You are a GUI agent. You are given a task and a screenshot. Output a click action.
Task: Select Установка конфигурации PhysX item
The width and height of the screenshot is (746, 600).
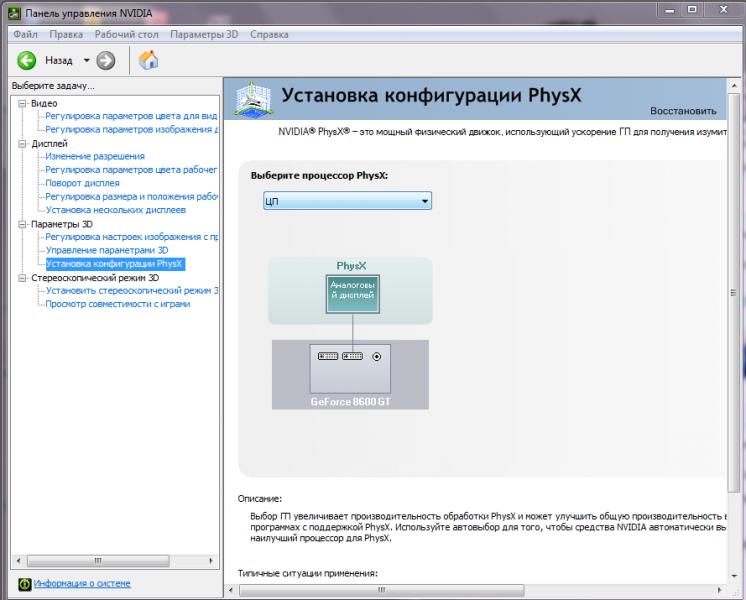pyautogui.click(x=115, y=264)
